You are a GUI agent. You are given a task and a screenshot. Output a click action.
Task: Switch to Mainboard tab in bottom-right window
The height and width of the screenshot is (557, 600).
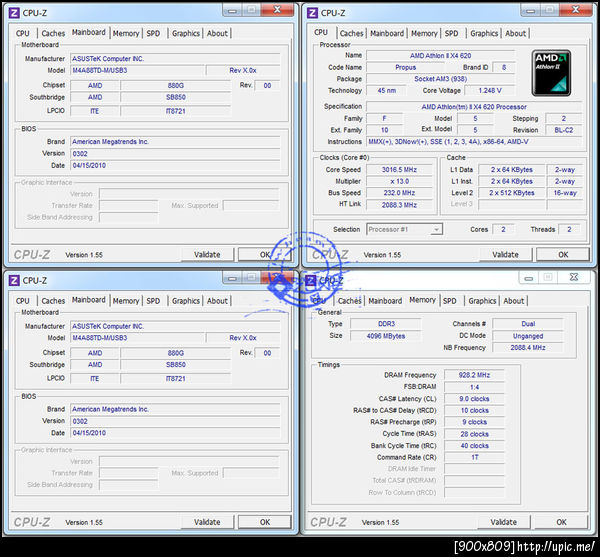(385, 301)
